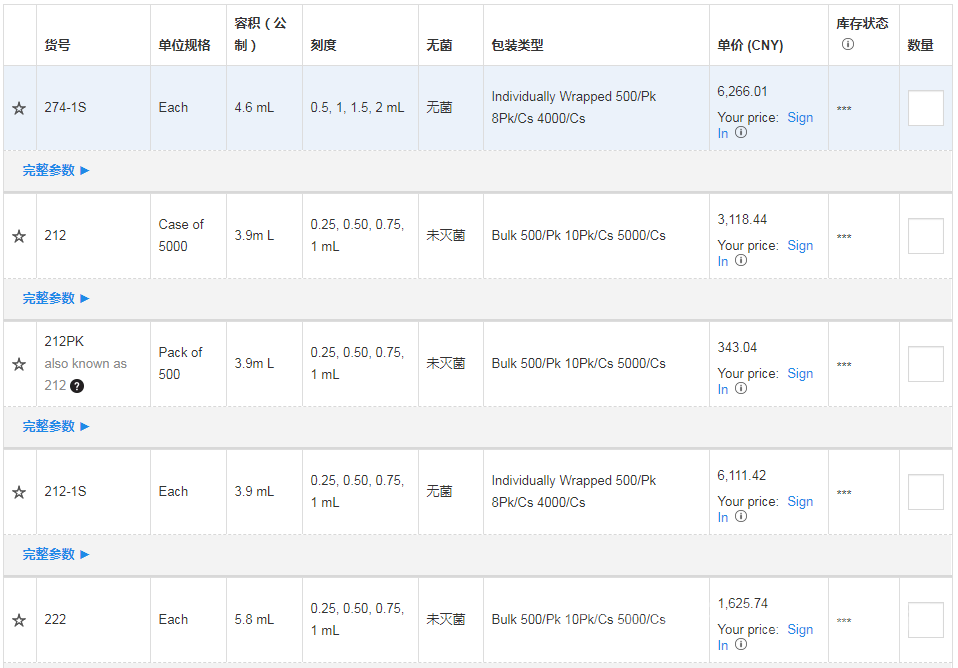Sign in for 212-1S price
This screenshot has height=668, width=958.
[x=799, y=501]
